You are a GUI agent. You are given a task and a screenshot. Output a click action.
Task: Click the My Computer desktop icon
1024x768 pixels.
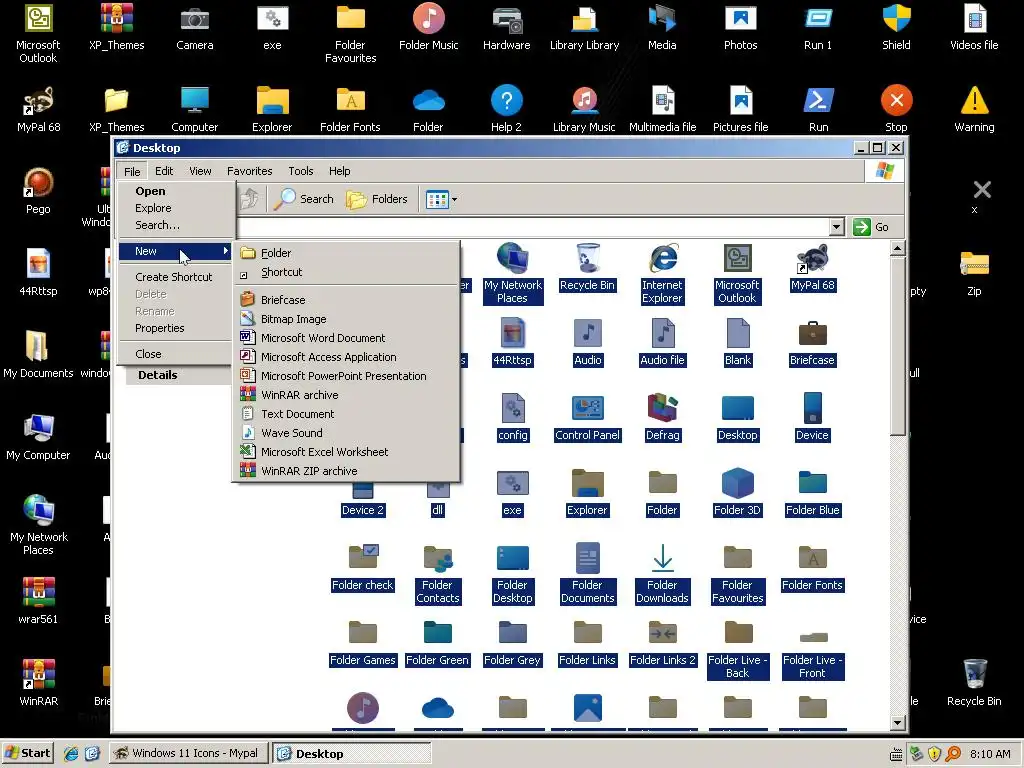tap(39, 437)
